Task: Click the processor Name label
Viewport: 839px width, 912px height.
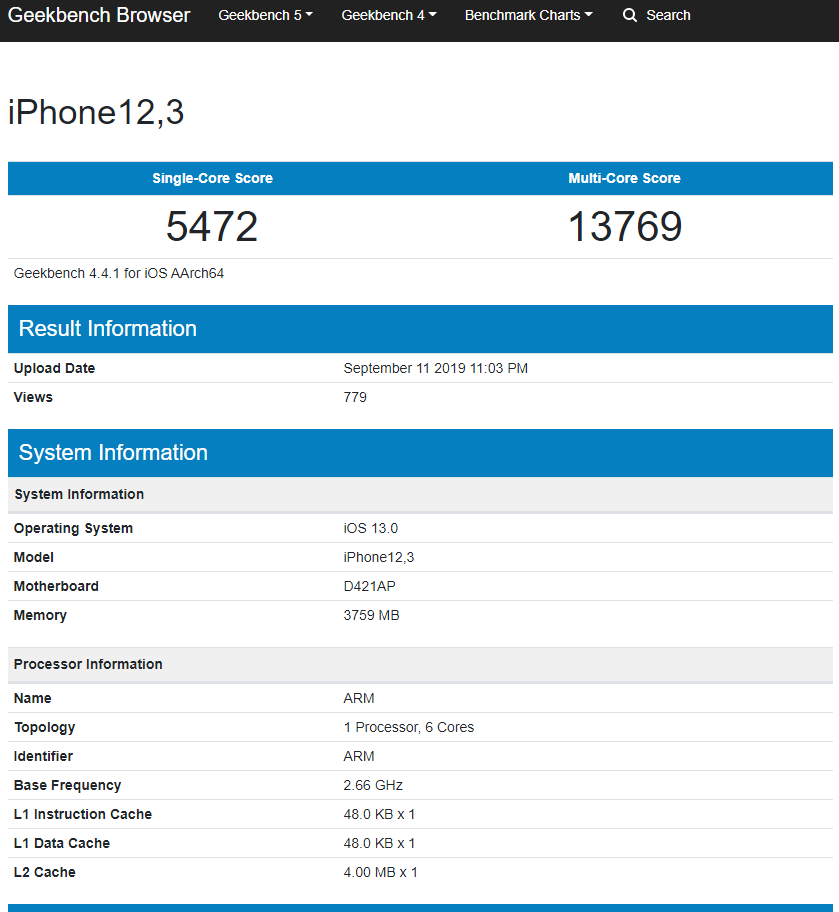Action: click(x=33, y=698)
